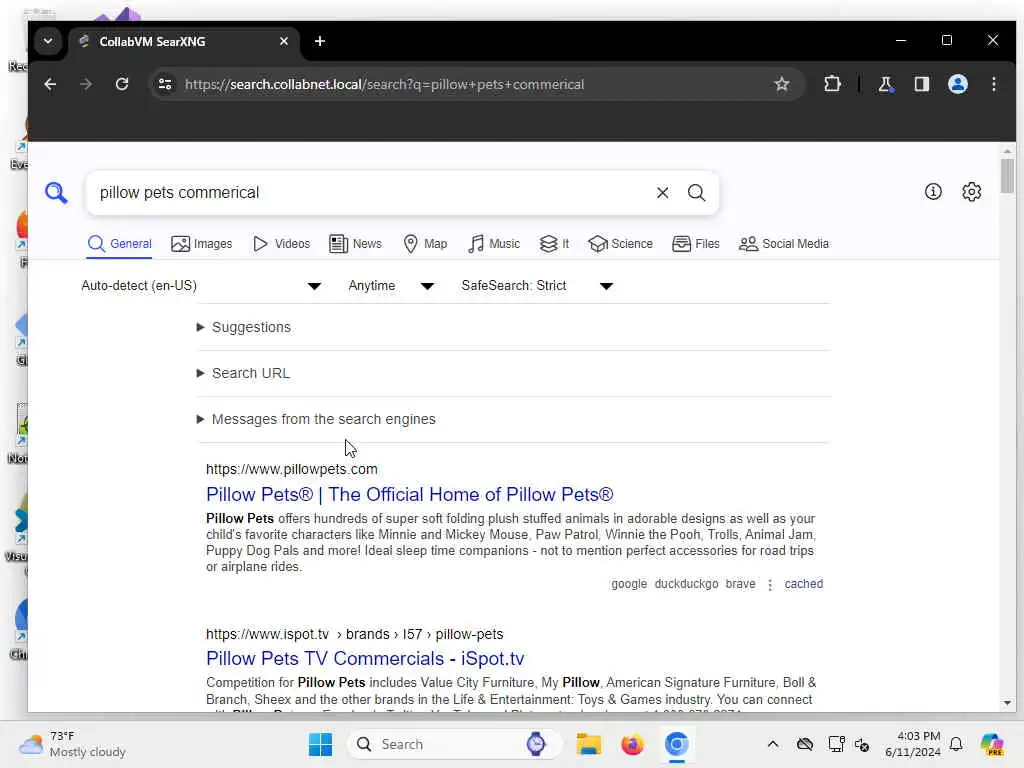1024x768 pixels.
Task: Open Chrome three-dot menu
Action: (993, 84)
